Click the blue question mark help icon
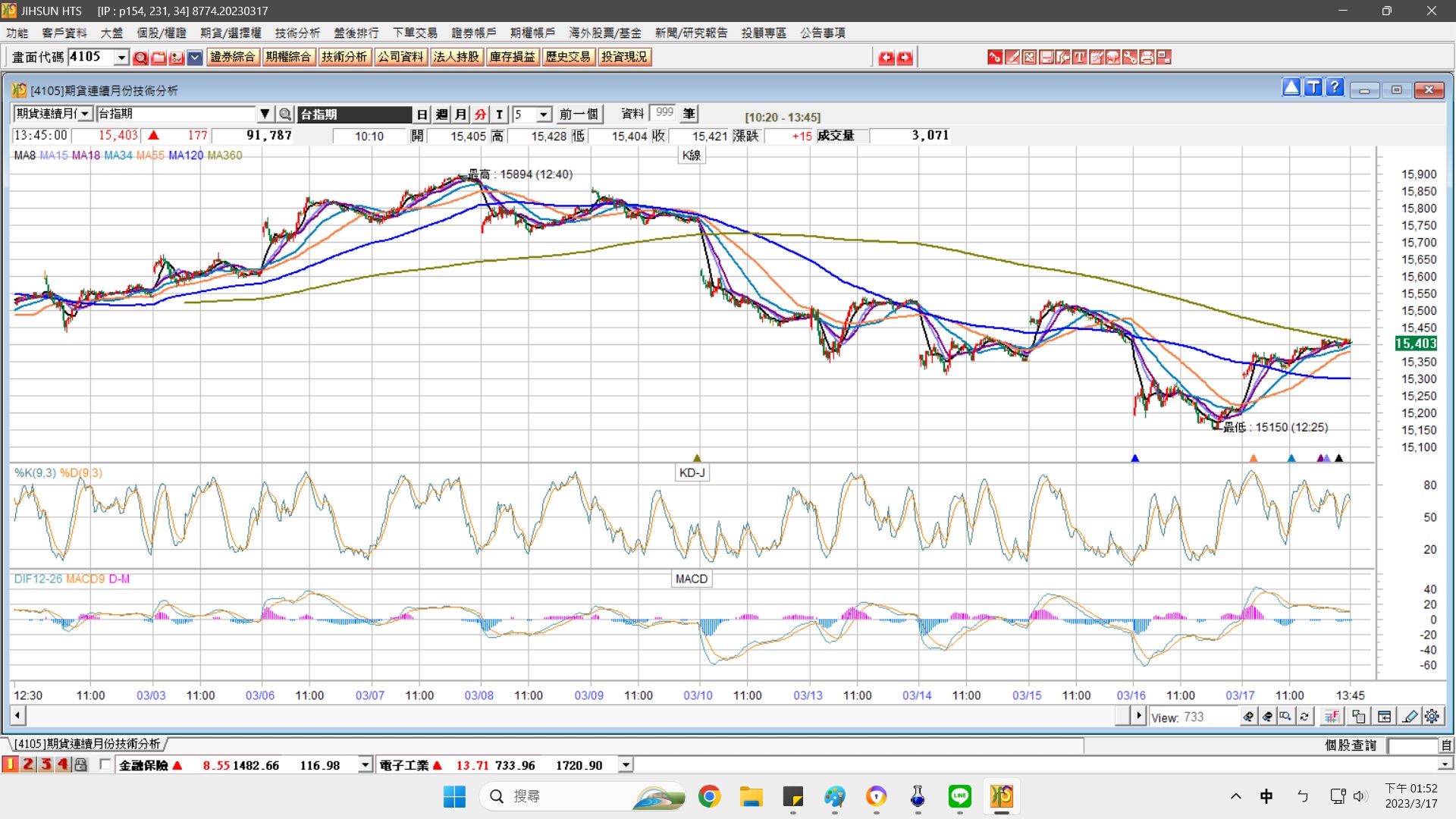Screen dimensions: 1456x819 pos(1335,88)
